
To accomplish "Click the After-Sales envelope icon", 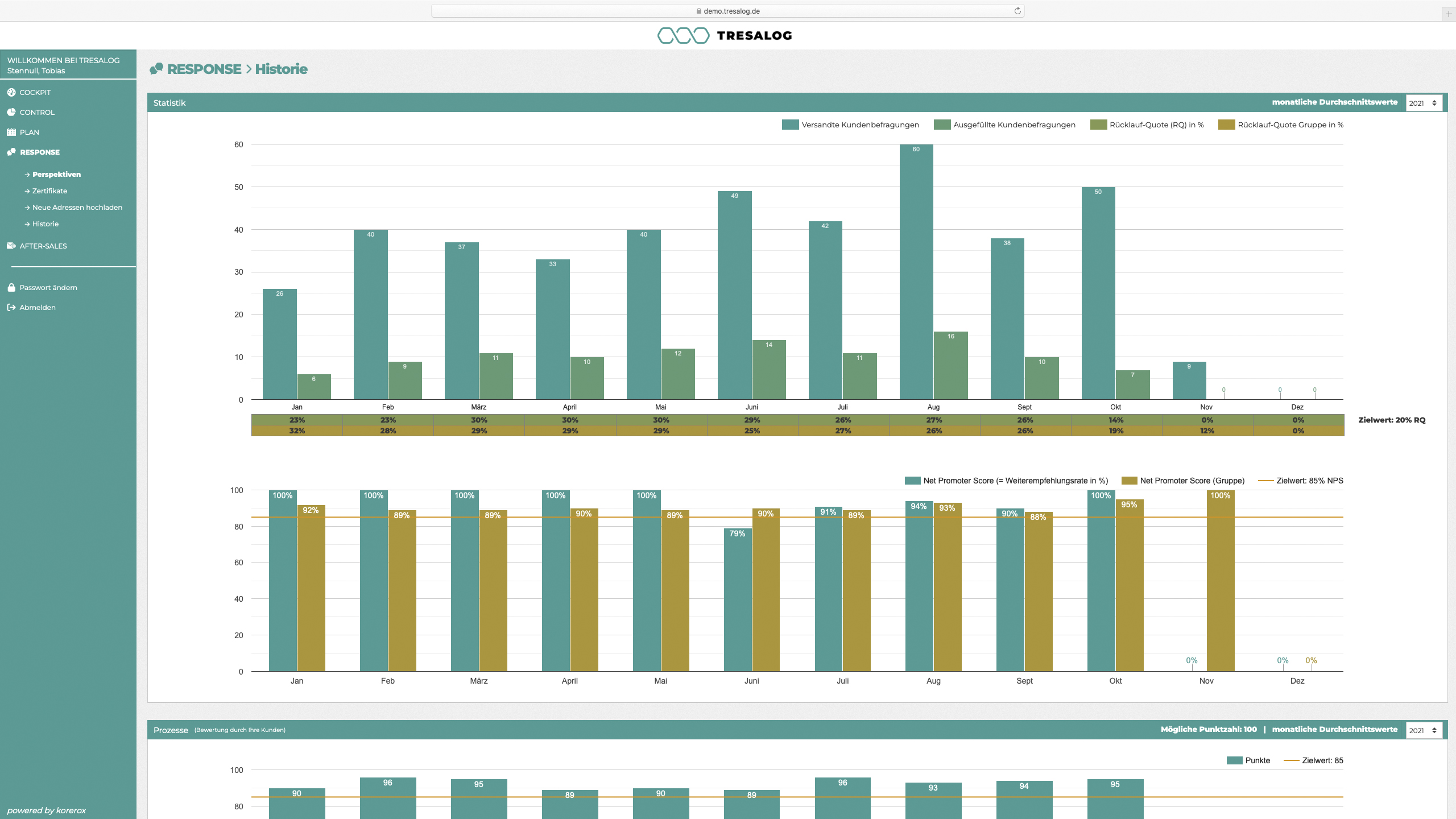I will coord(11,246).
